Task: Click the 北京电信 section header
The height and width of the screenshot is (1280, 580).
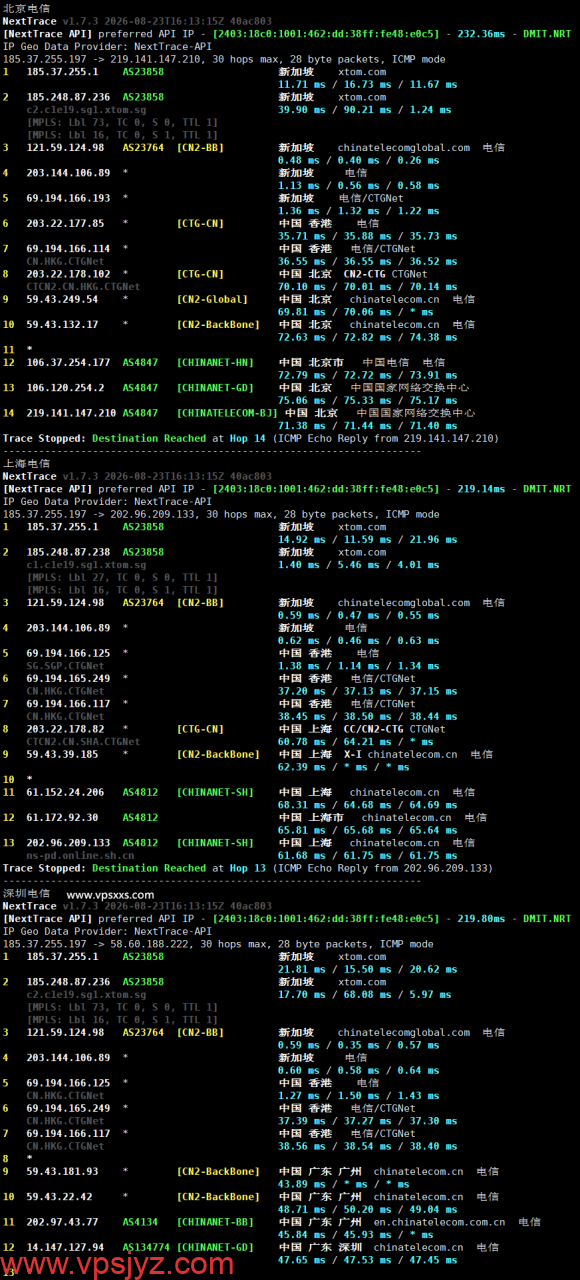Action: tap(26, 8)
